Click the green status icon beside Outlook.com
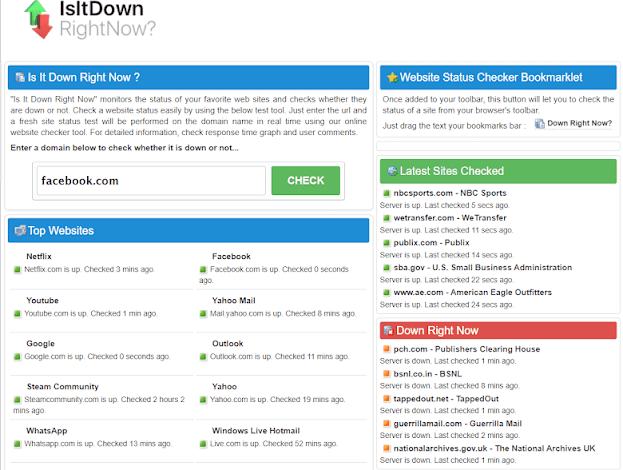Image resolution: width=623 pixels, height=470 pixels. (203, 357)
